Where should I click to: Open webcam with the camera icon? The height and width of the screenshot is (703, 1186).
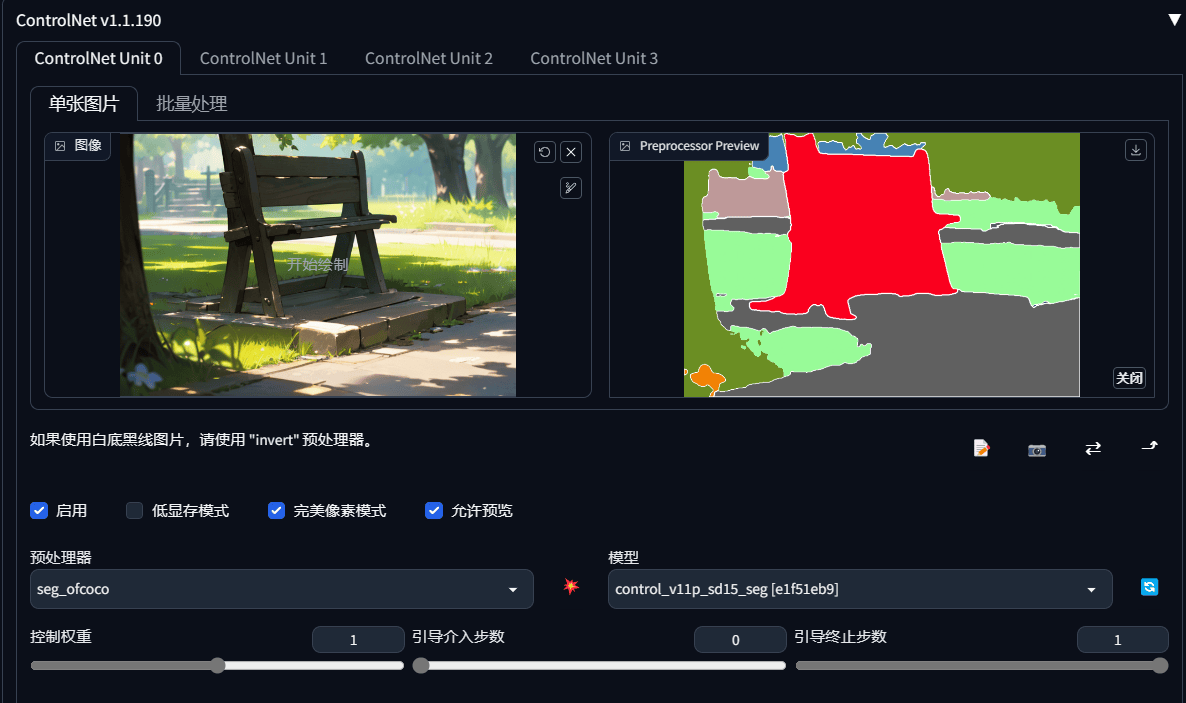[1037, 450]
